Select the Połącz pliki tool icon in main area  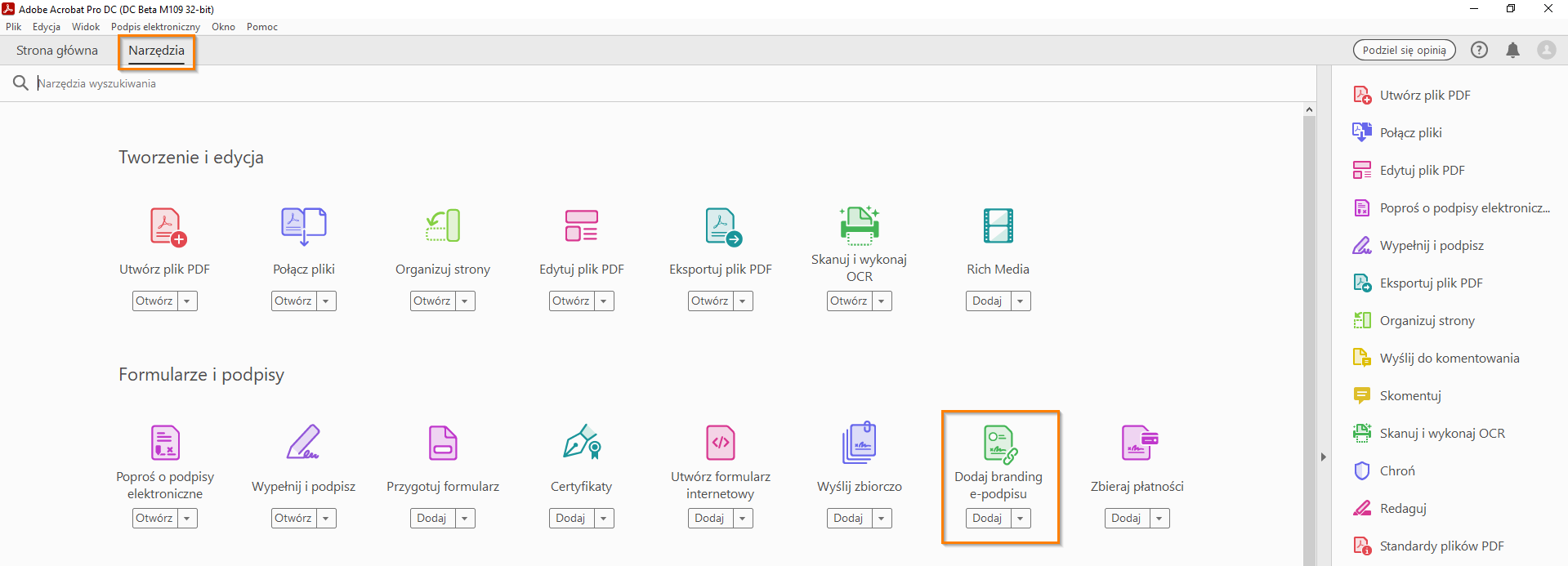tap(304, 226)
